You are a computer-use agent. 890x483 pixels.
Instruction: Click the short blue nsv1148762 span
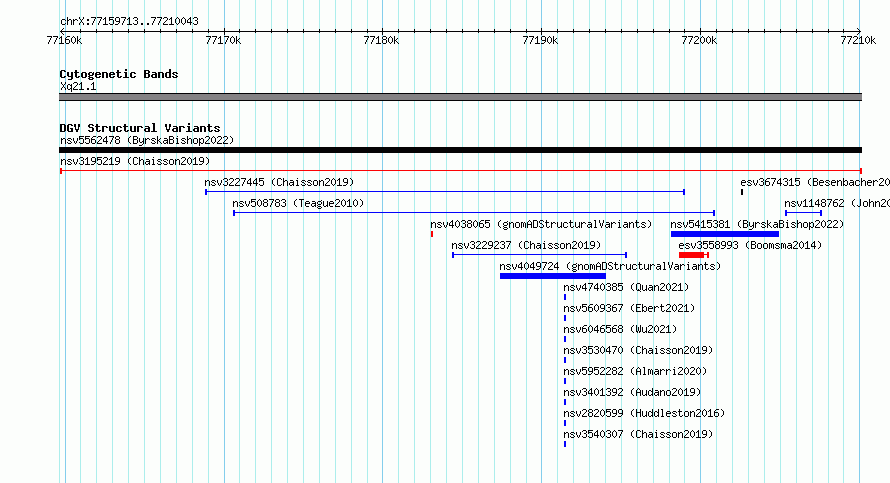[x=803, y=213]
